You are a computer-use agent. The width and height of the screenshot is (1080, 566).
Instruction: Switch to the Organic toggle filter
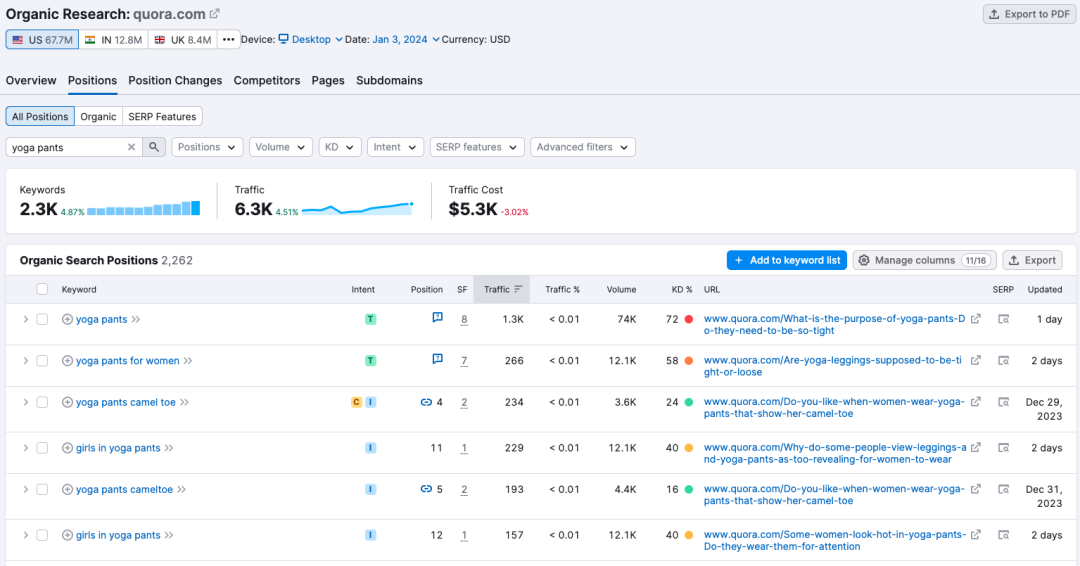tap(98, 116)
